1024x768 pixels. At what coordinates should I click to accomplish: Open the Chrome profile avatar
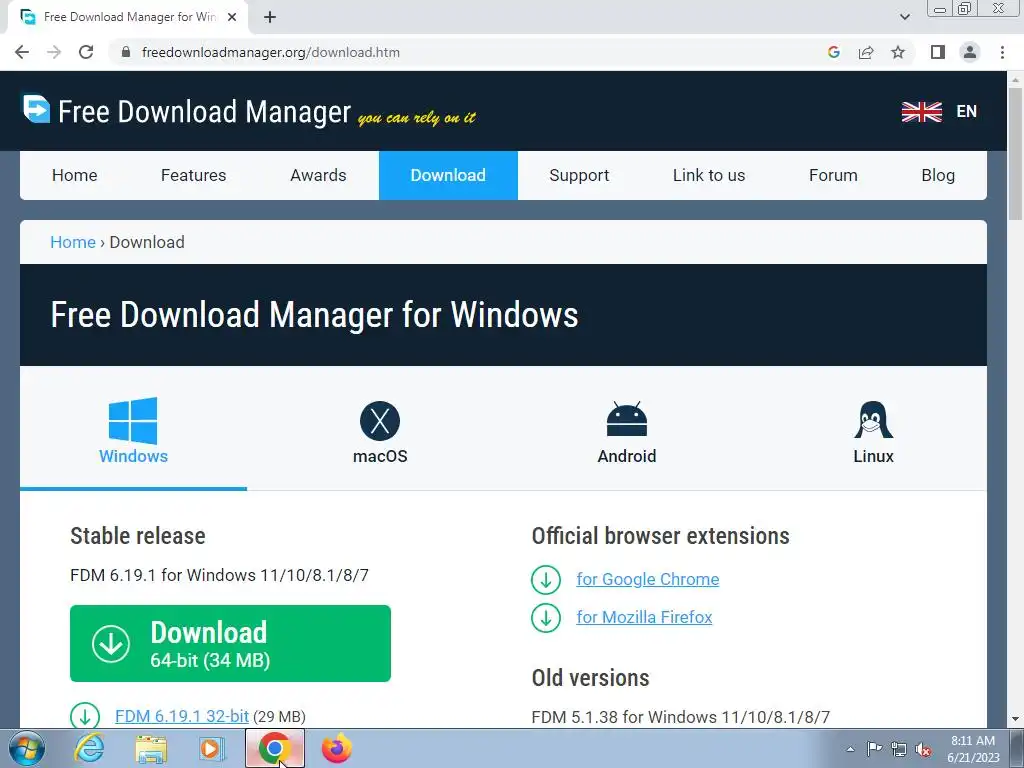click(970, 52)
